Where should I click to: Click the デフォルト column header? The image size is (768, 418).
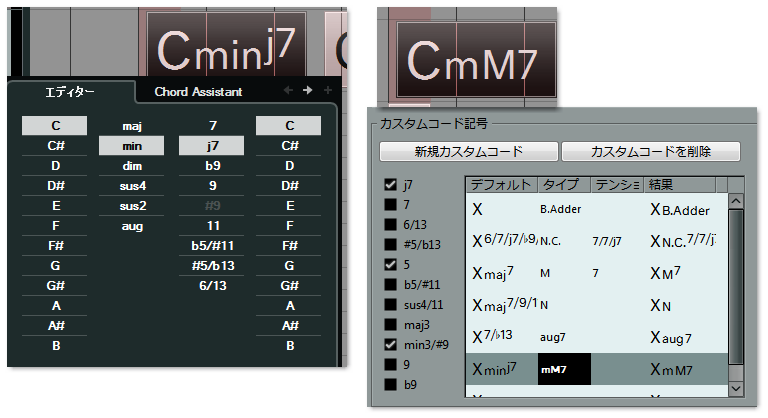(501, 185)
